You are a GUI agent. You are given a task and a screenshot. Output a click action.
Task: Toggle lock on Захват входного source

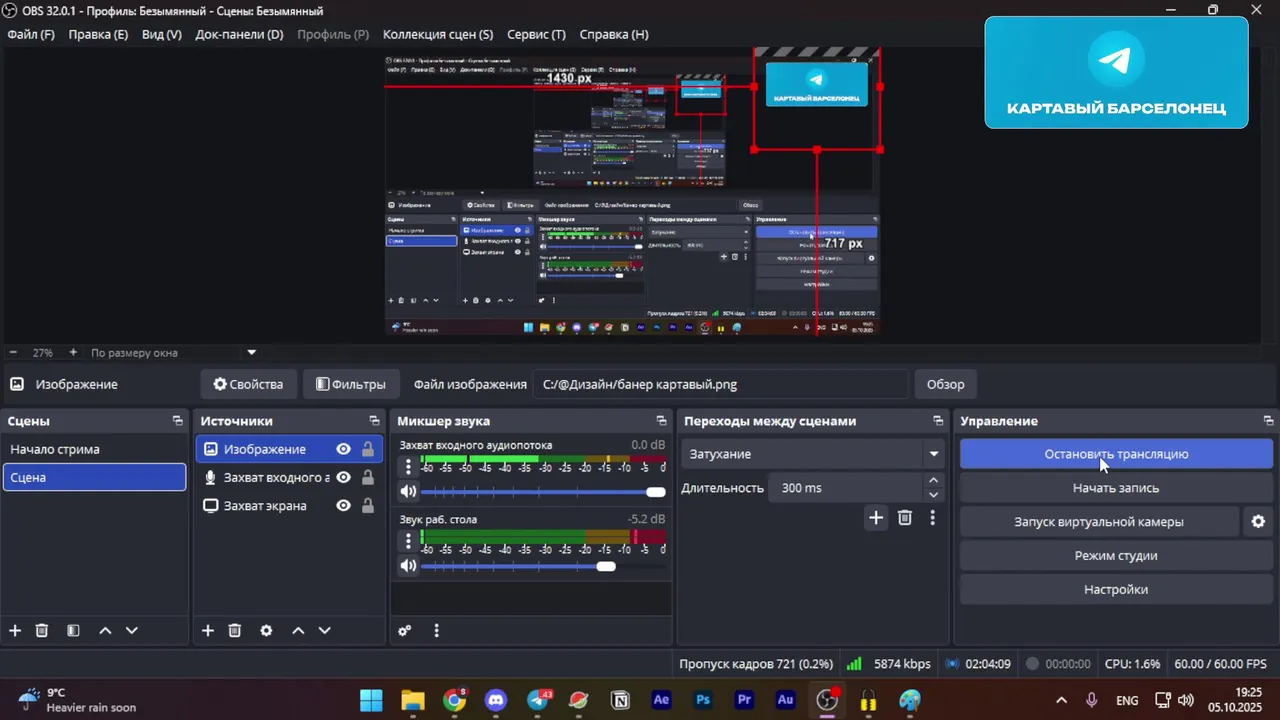point(368,477)
